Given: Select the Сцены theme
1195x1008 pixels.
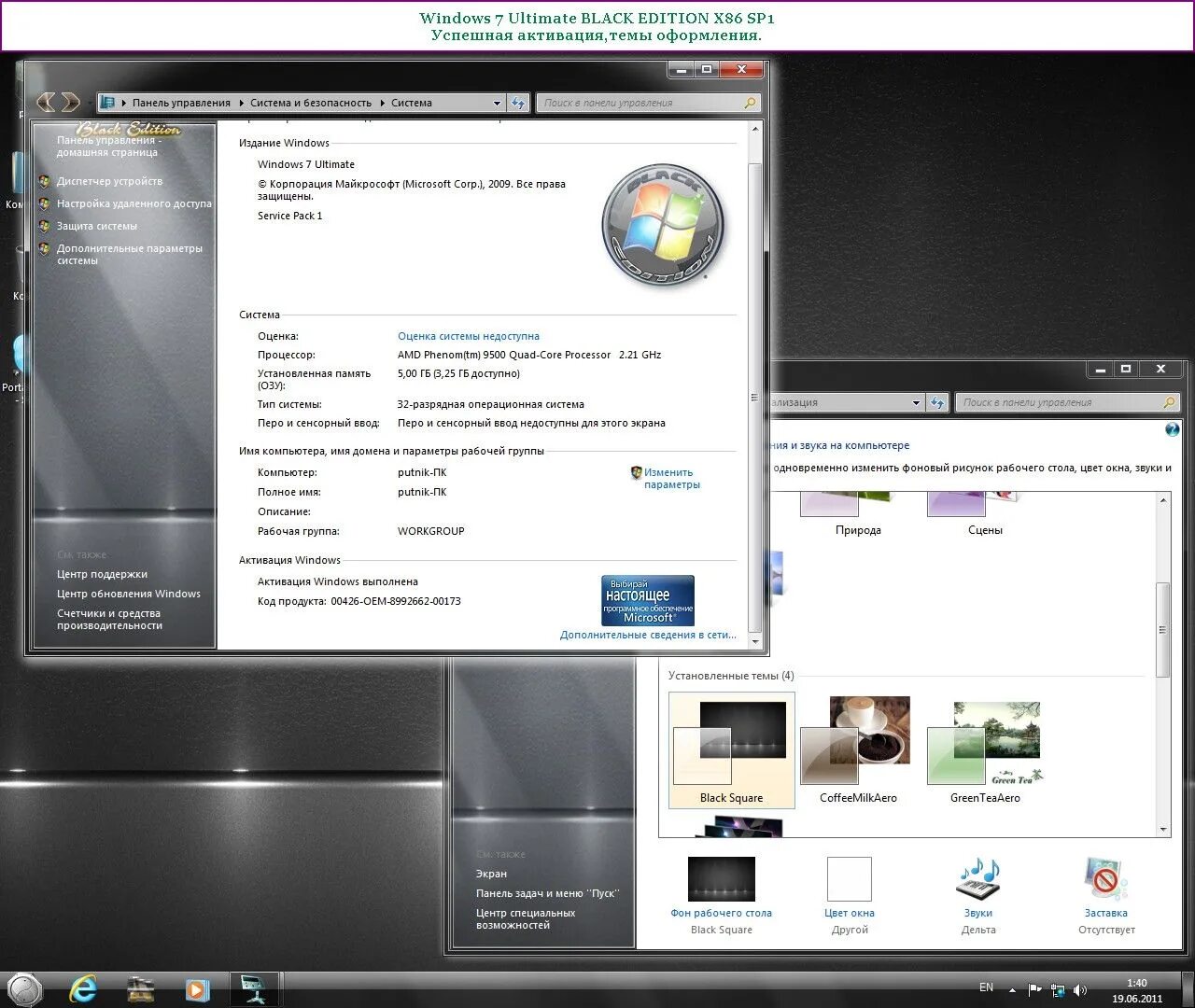Looking at the screenshot, I should (985, 513).
